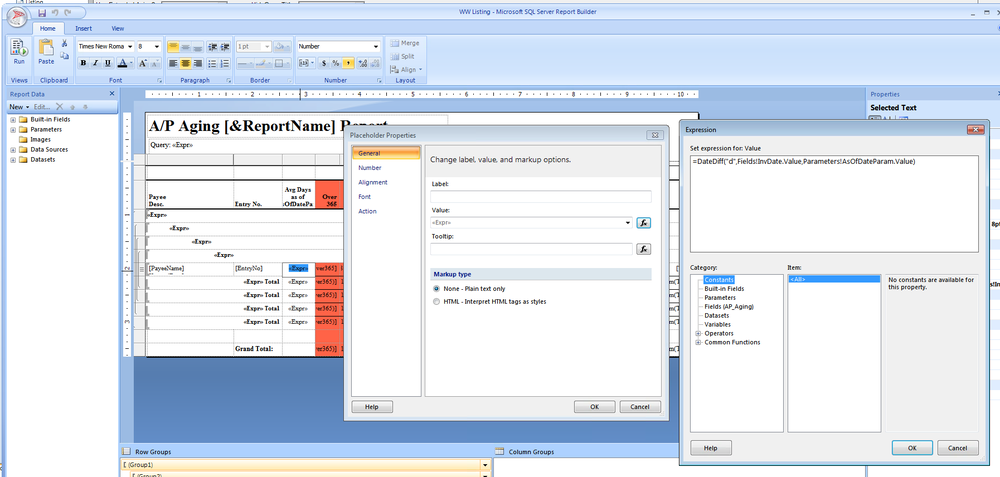
Task: Select Action page in Placeholder Properties
Action: click(x=367, y=211)
